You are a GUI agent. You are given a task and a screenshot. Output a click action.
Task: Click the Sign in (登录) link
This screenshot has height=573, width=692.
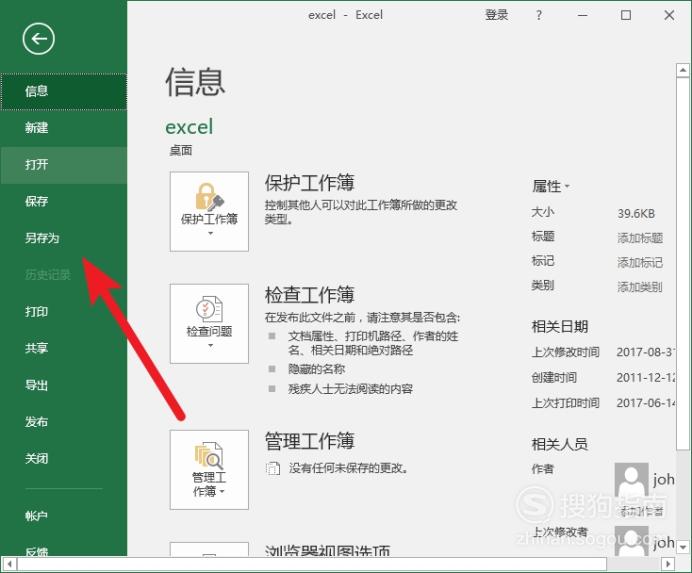(x=496, y=15)
